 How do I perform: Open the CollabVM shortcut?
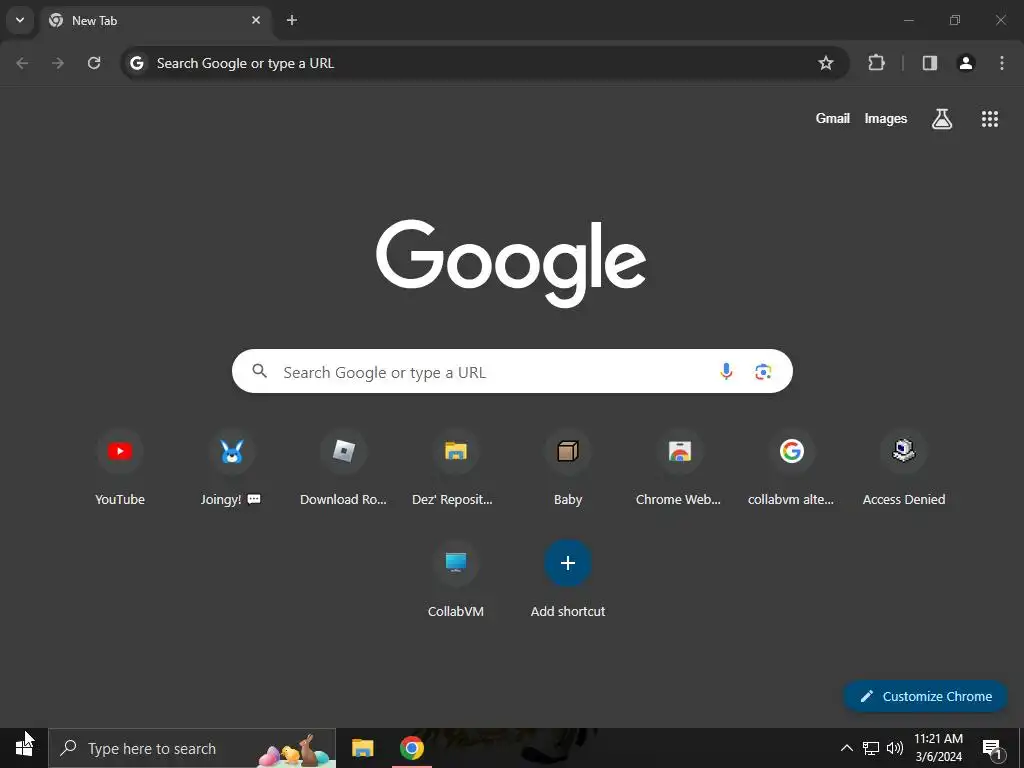tap(456, 580)
